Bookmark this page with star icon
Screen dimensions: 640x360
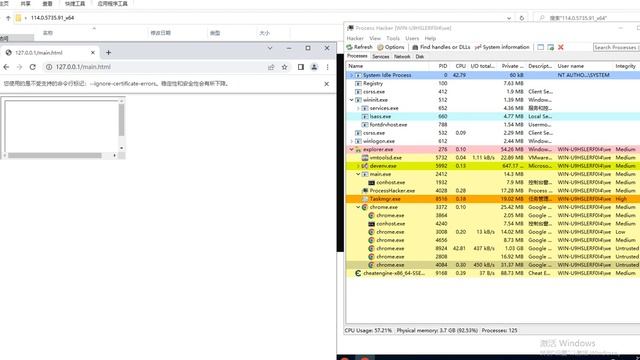284,67
